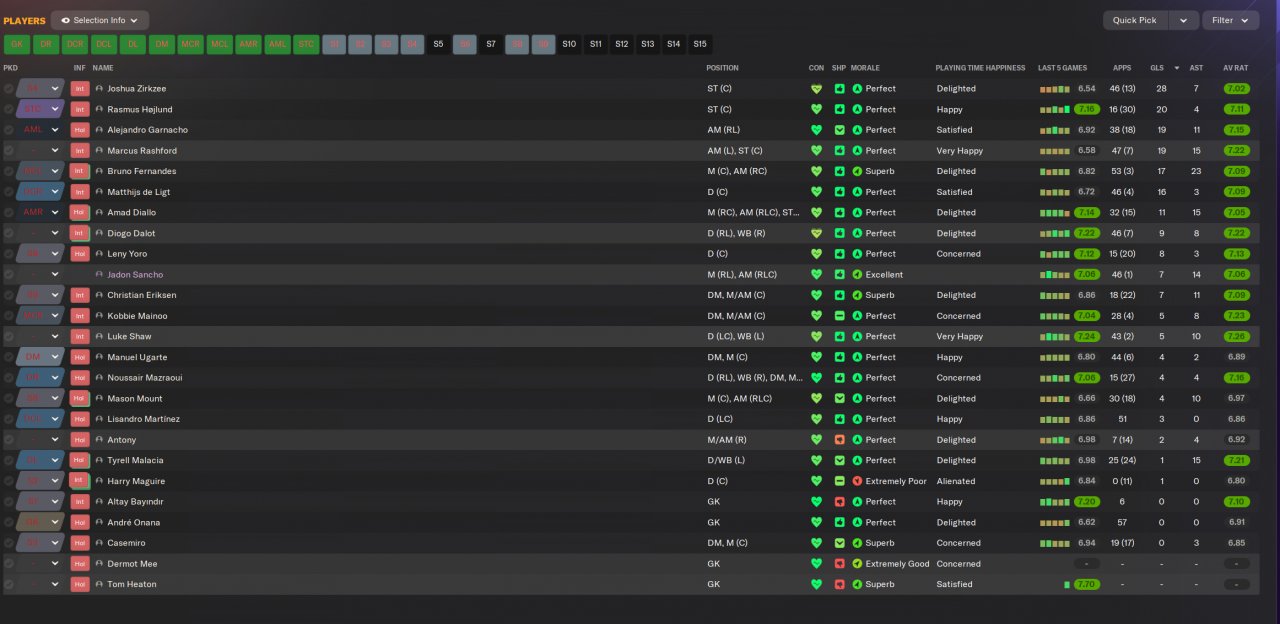Toggle the picked checkmark for Bruno Fernandes
This screenshot has width=1280, height=624.
9,171
